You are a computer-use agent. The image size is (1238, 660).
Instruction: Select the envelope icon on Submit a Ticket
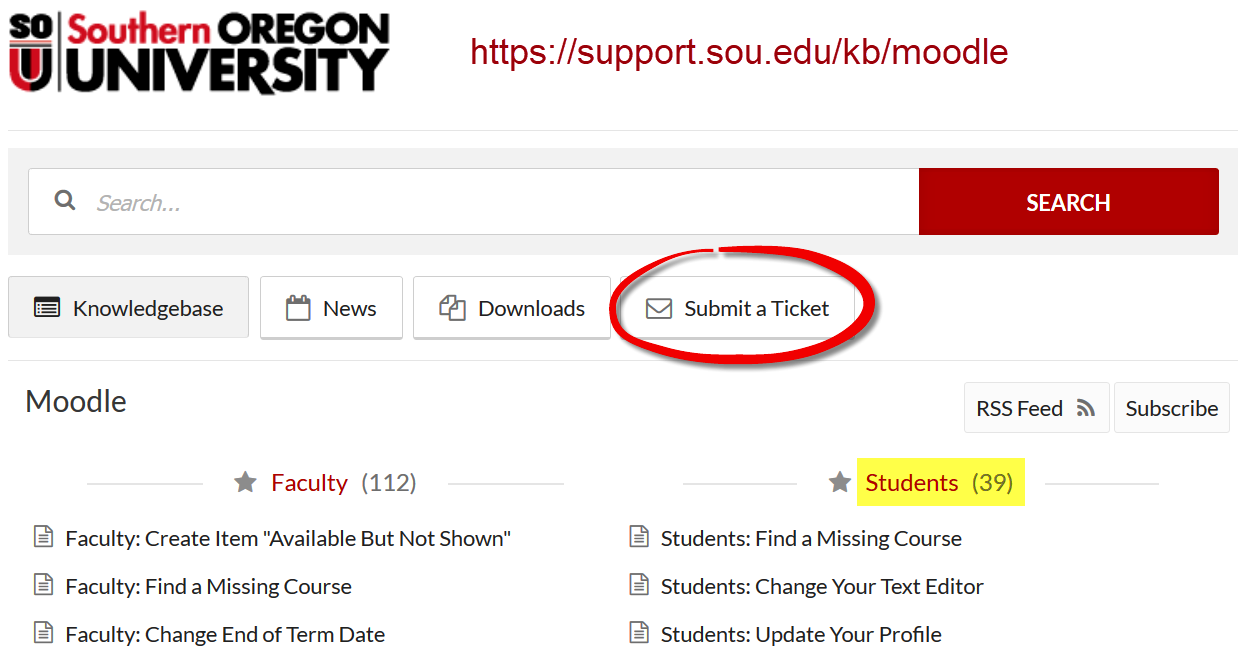pyautogui.click(x=658, y=308)
